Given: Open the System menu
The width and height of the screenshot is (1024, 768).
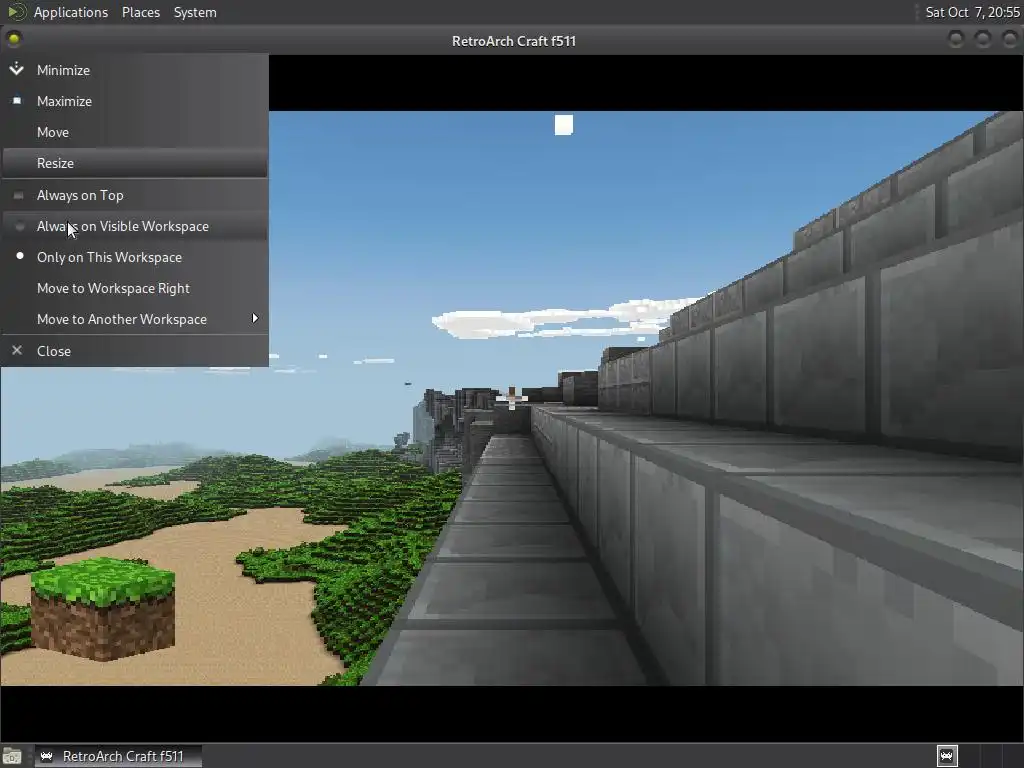Looking at the screenshot, I should (195, 12).
